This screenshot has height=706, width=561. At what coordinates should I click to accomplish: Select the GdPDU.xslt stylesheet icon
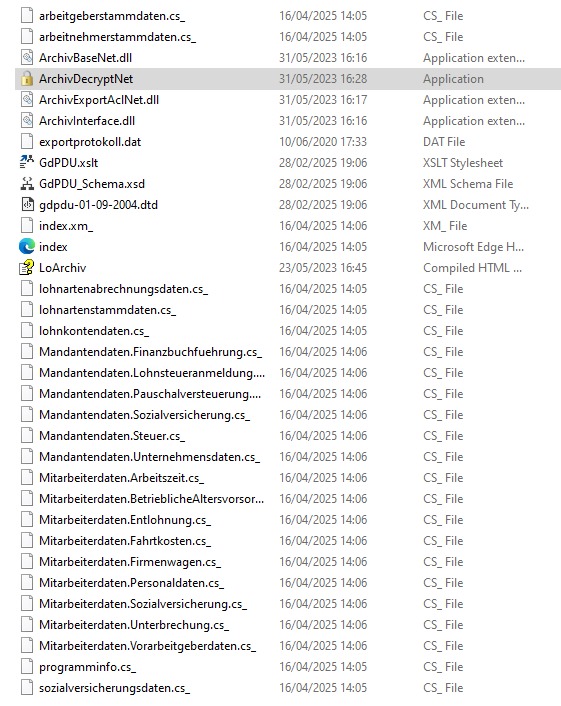(x=27, y=163)
